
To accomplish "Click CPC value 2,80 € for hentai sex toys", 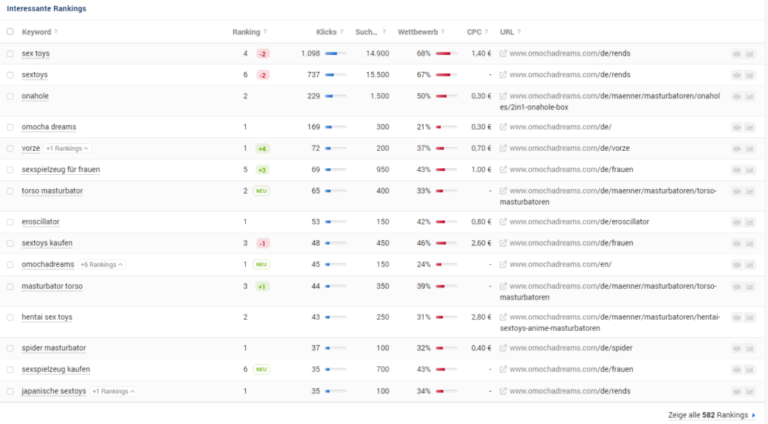I will click(481, 318).
